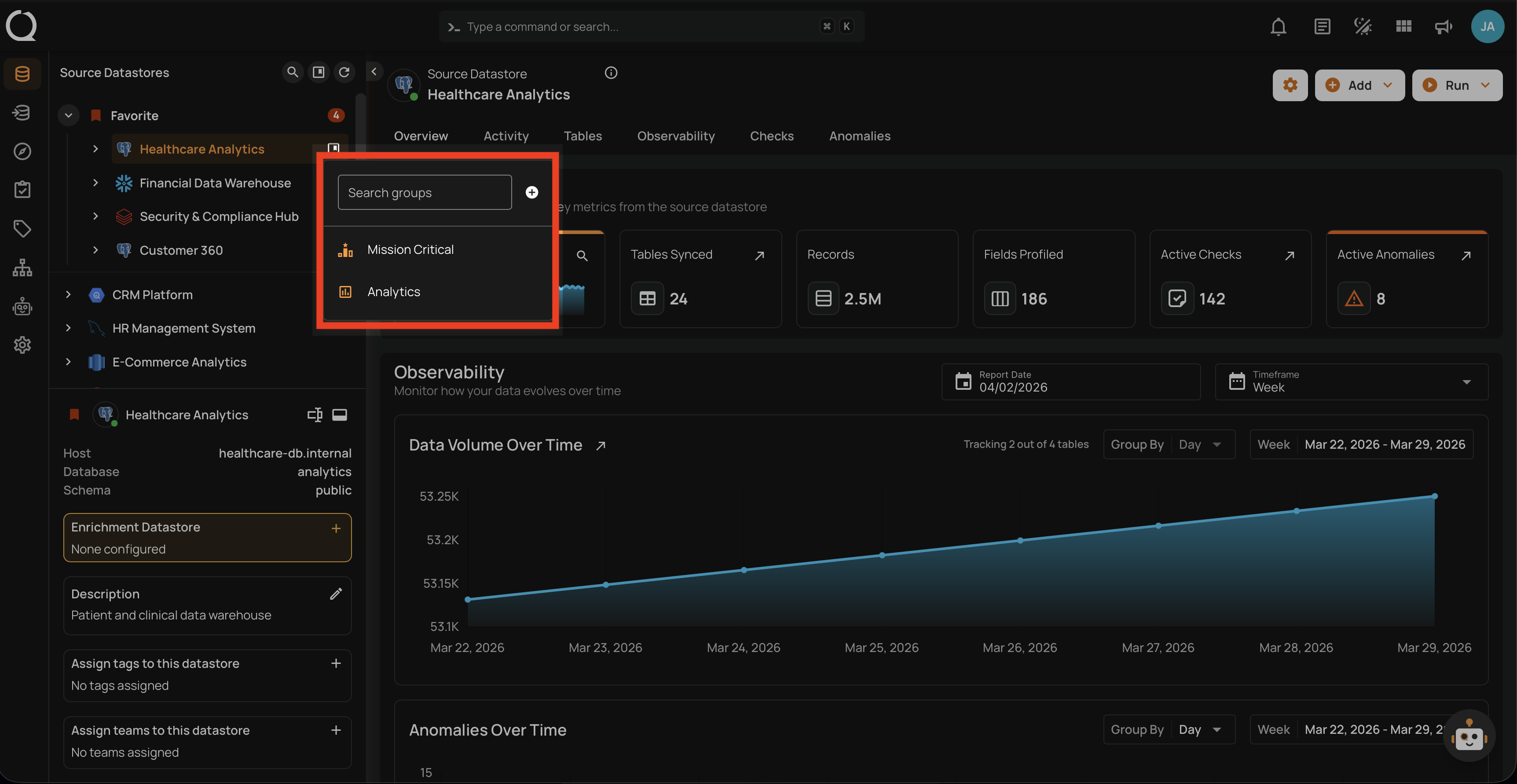Viewport: 1517px width, 784px height.
Task: Click the Search groups input field
Action: [424, 193]
